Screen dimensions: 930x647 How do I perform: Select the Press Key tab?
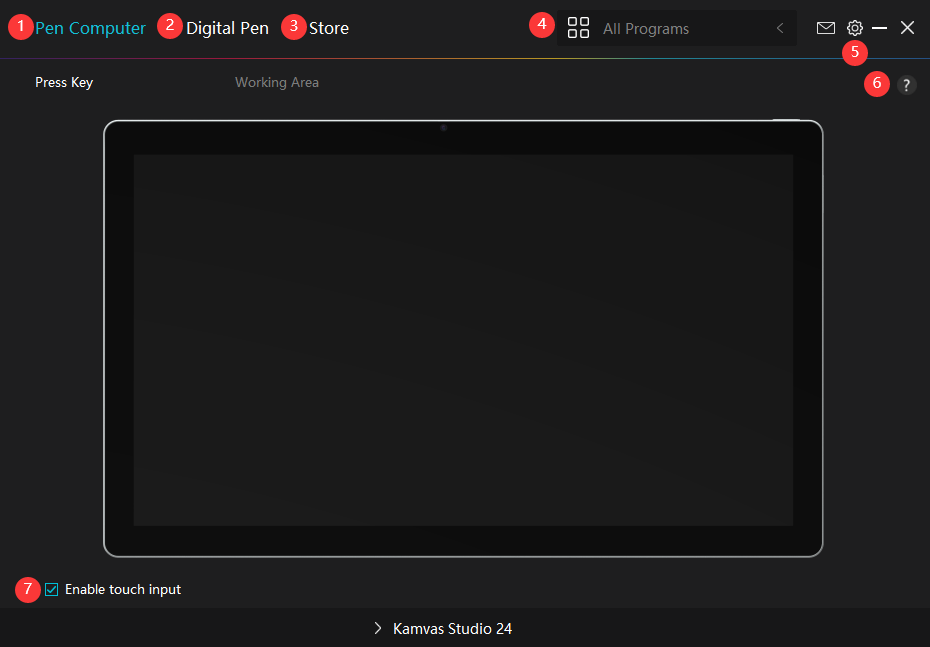point(64,82)
